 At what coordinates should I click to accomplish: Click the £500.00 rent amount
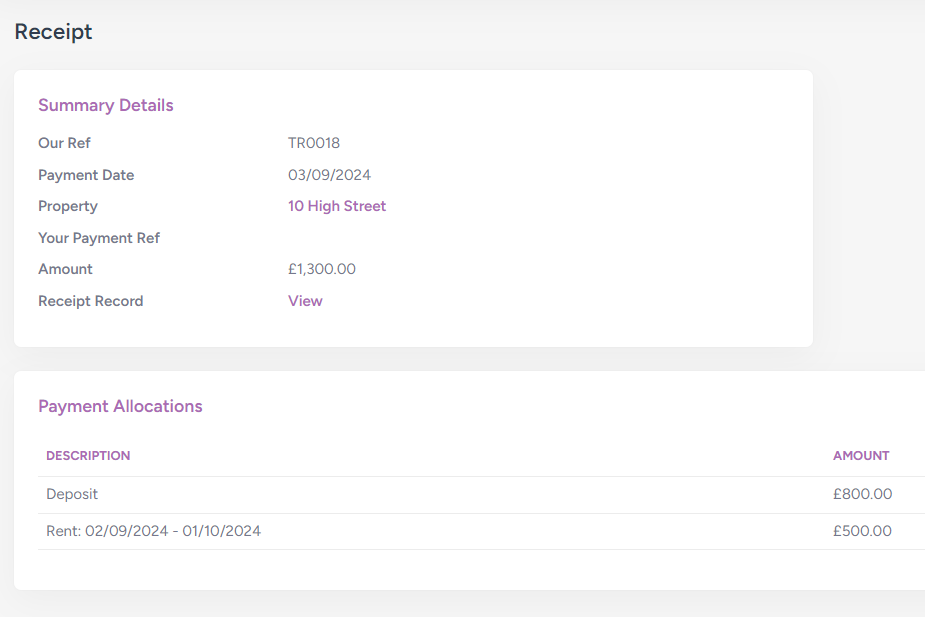tap(862, 531)
